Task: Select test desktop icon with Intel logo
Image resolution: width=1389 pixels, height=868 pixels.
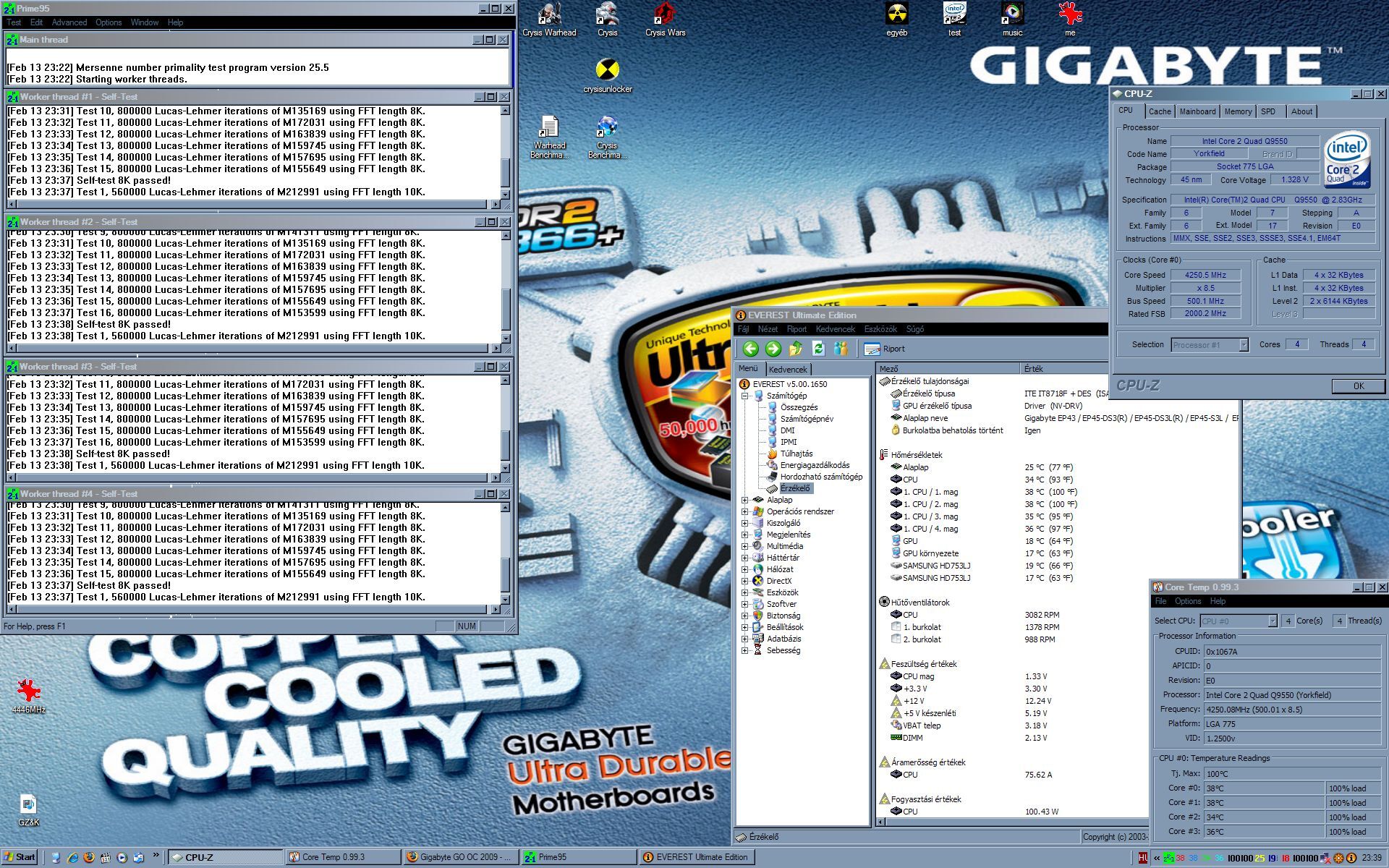Action: [955, 20]
